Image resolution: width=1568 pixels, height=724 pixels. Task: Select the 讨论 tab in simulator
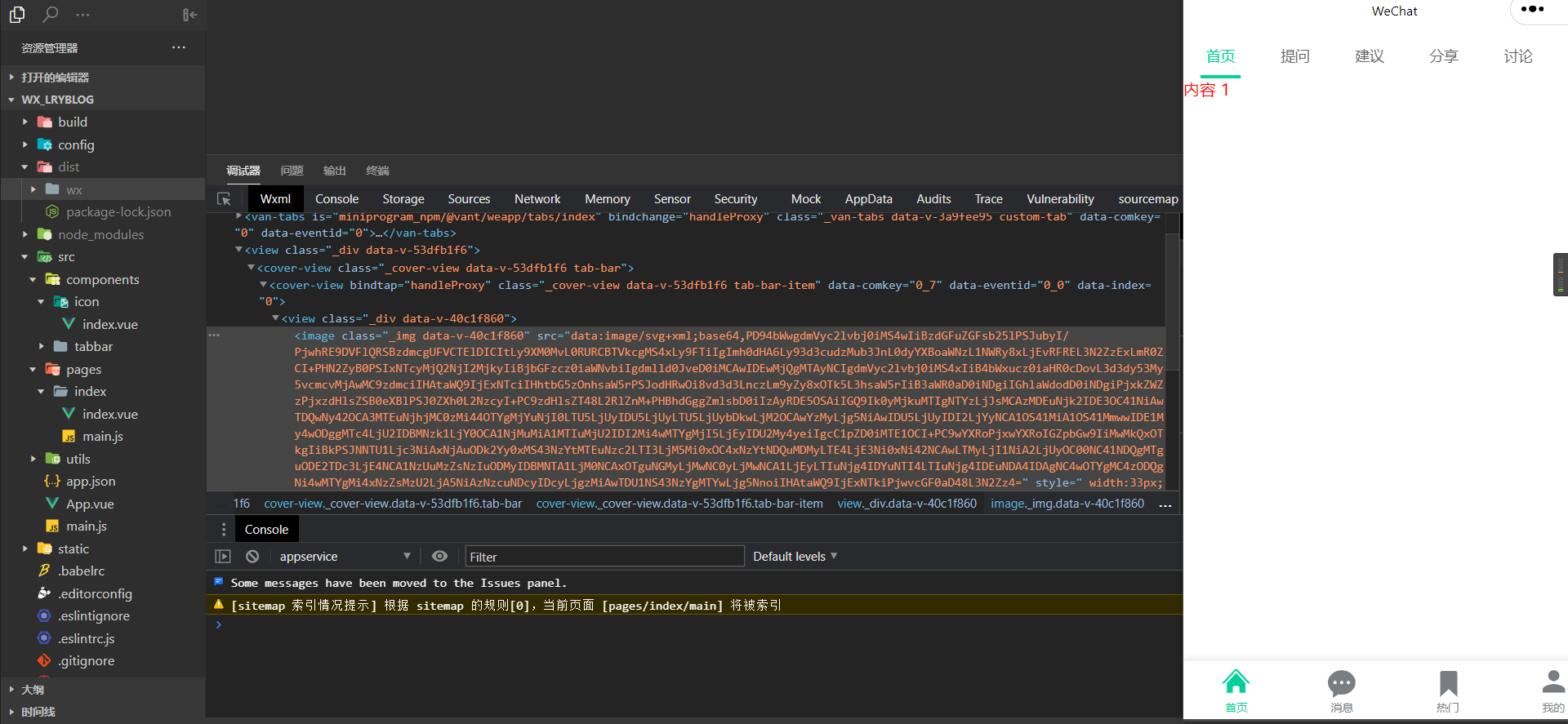tap(1518, 56)
